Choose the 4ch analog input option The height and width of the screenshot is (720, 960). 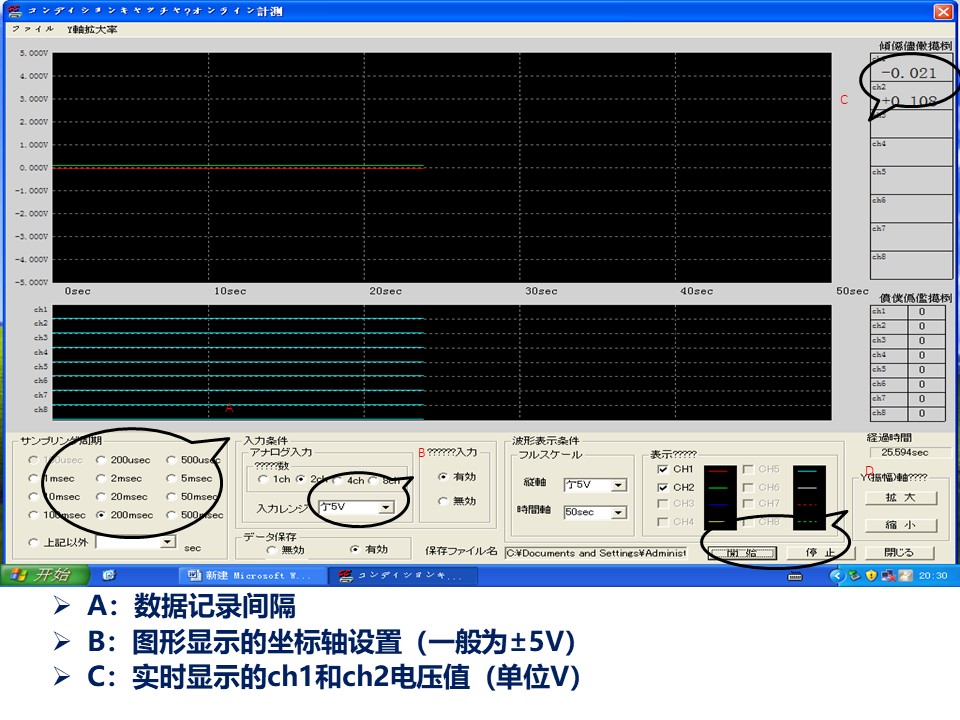pos(337,481)
